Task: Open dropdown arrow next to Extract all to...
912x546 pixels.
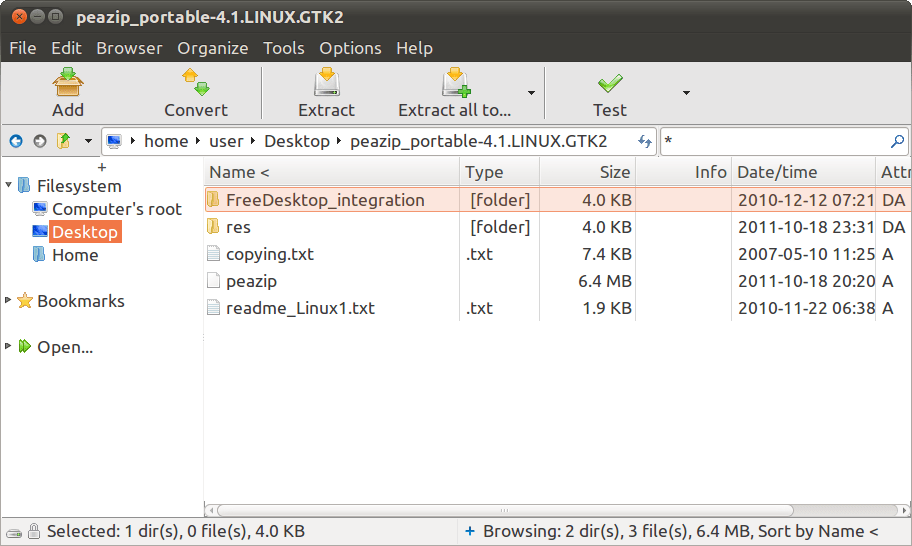Action: pyautogui.click(x=531, y=93)
